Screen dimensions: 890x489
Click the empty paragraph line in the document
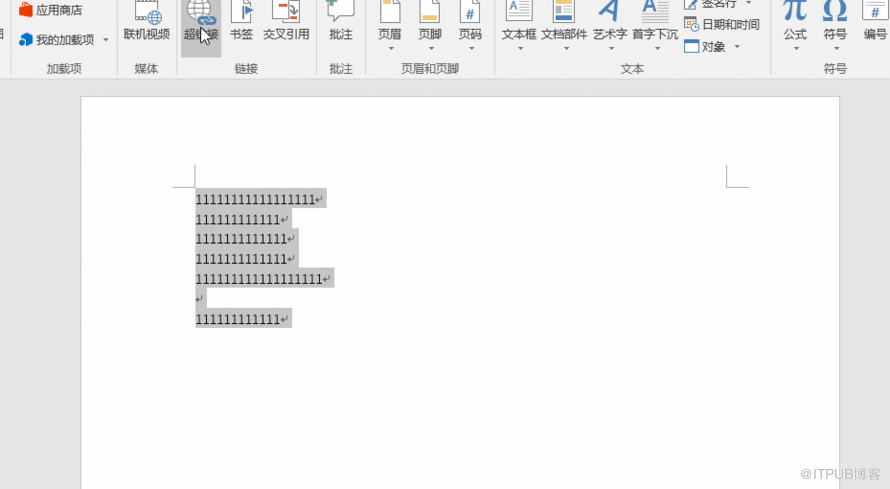pos(200,299)
